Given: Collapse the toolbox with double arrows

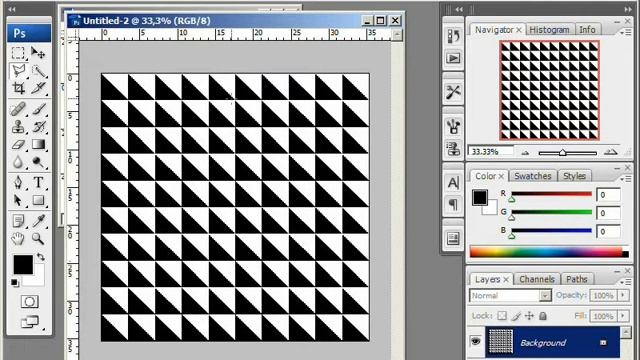Looking at the screenshot, I should pyautogui.click(x=12, y=9).
